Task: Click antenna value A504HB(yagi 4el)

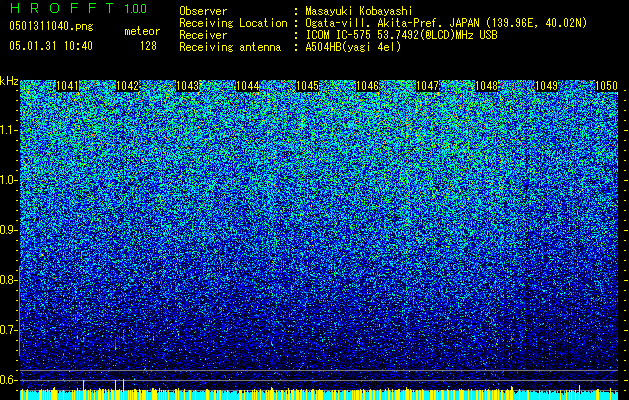Action: point(353,47)
